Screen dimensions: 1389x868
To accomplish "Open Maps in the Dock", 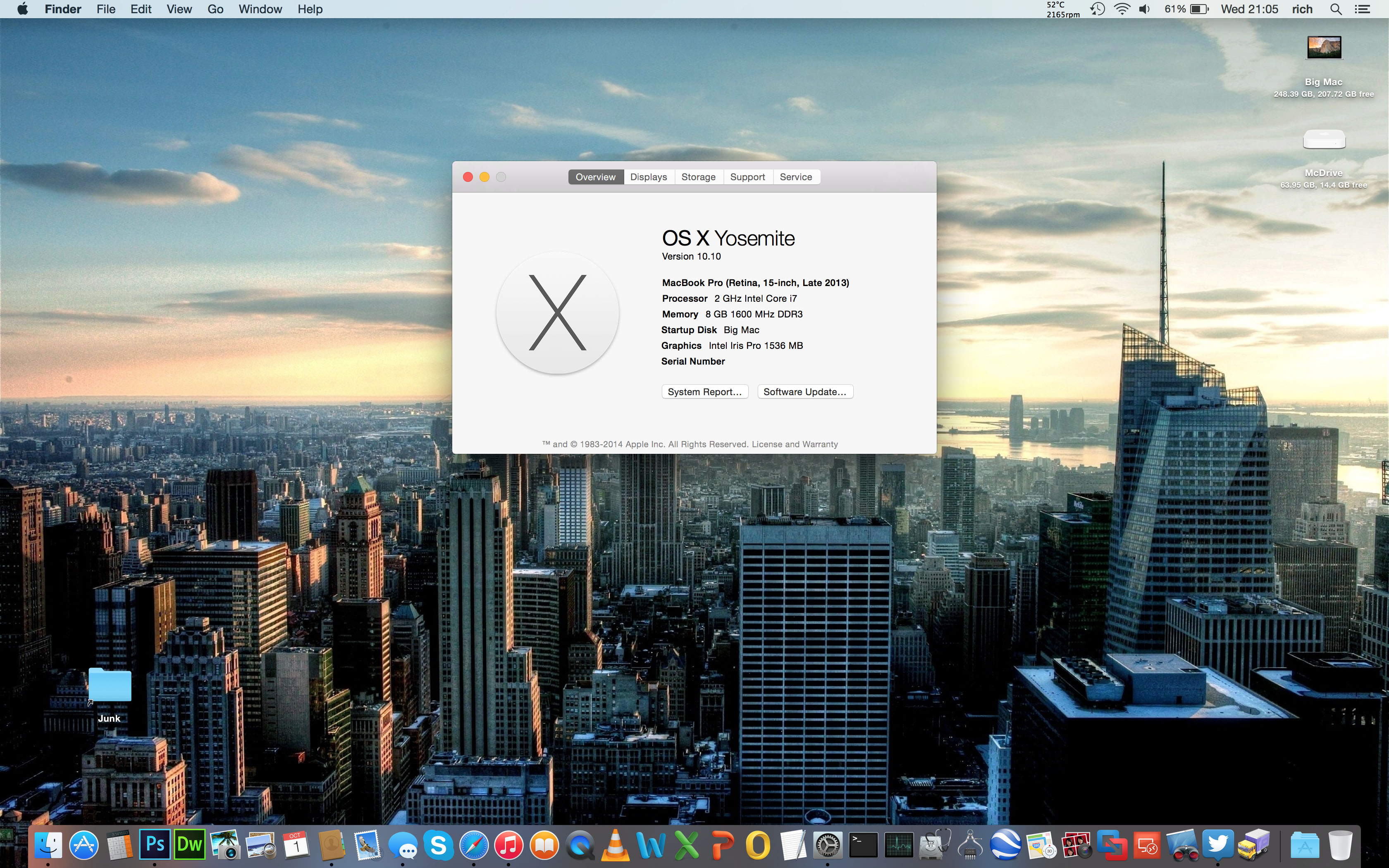I will pyautogui.click(x=1041, y=845).
